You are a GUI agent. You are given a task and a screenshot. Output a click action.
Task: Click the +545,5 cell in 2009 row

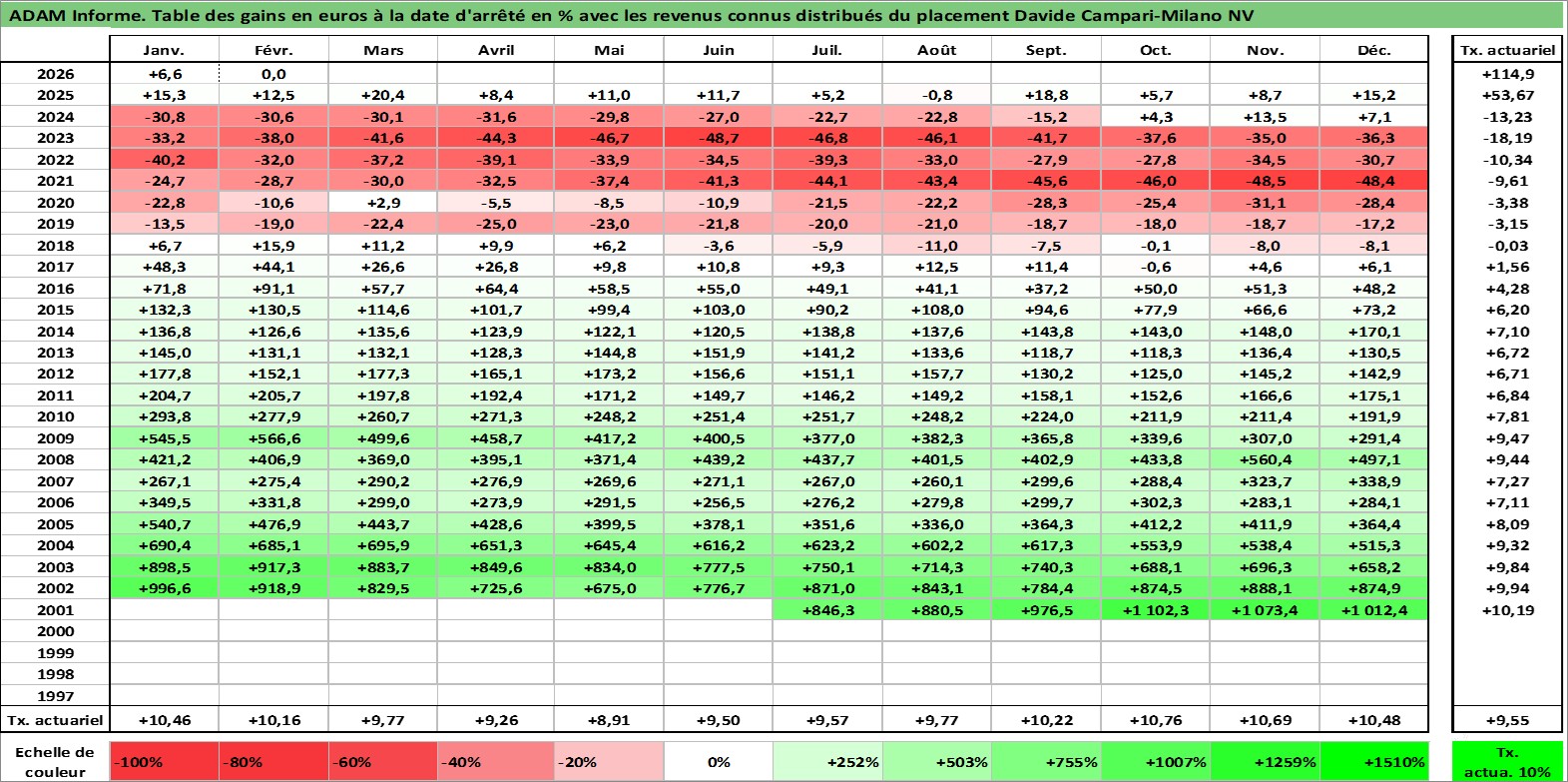[x=164, y=438]
